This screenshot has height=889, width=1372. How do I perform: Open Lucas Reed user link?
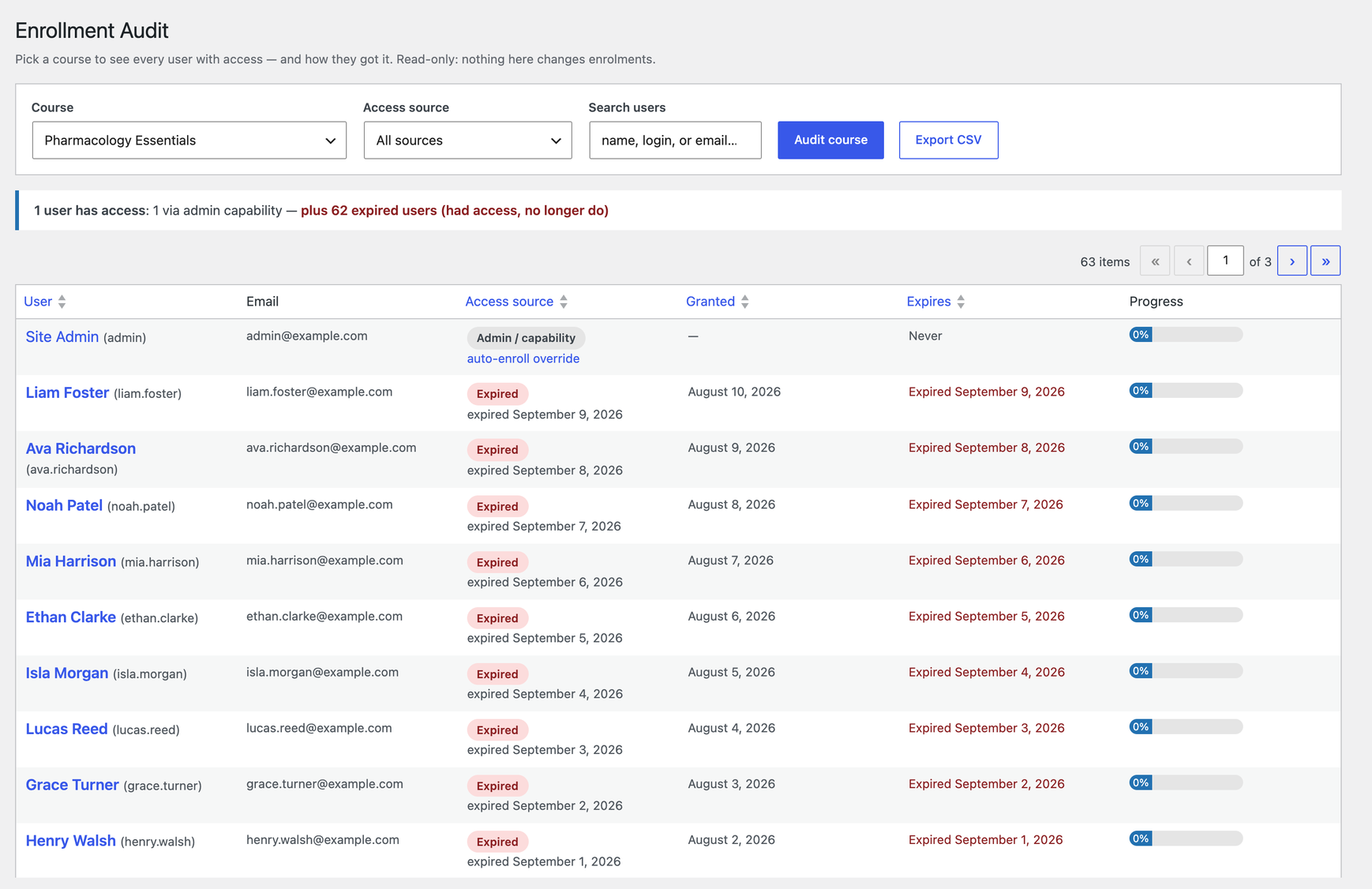66,730
